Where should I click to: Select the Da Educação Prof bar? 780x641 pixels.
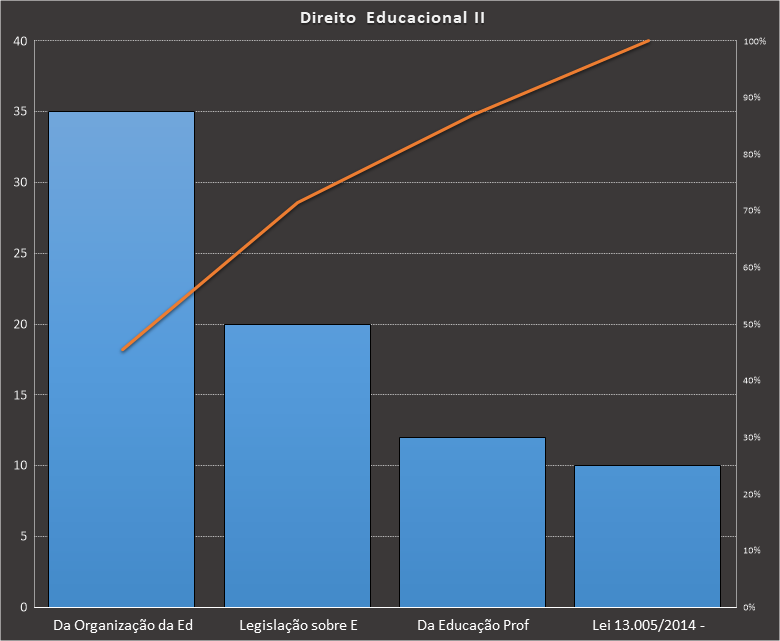(472, 522)
